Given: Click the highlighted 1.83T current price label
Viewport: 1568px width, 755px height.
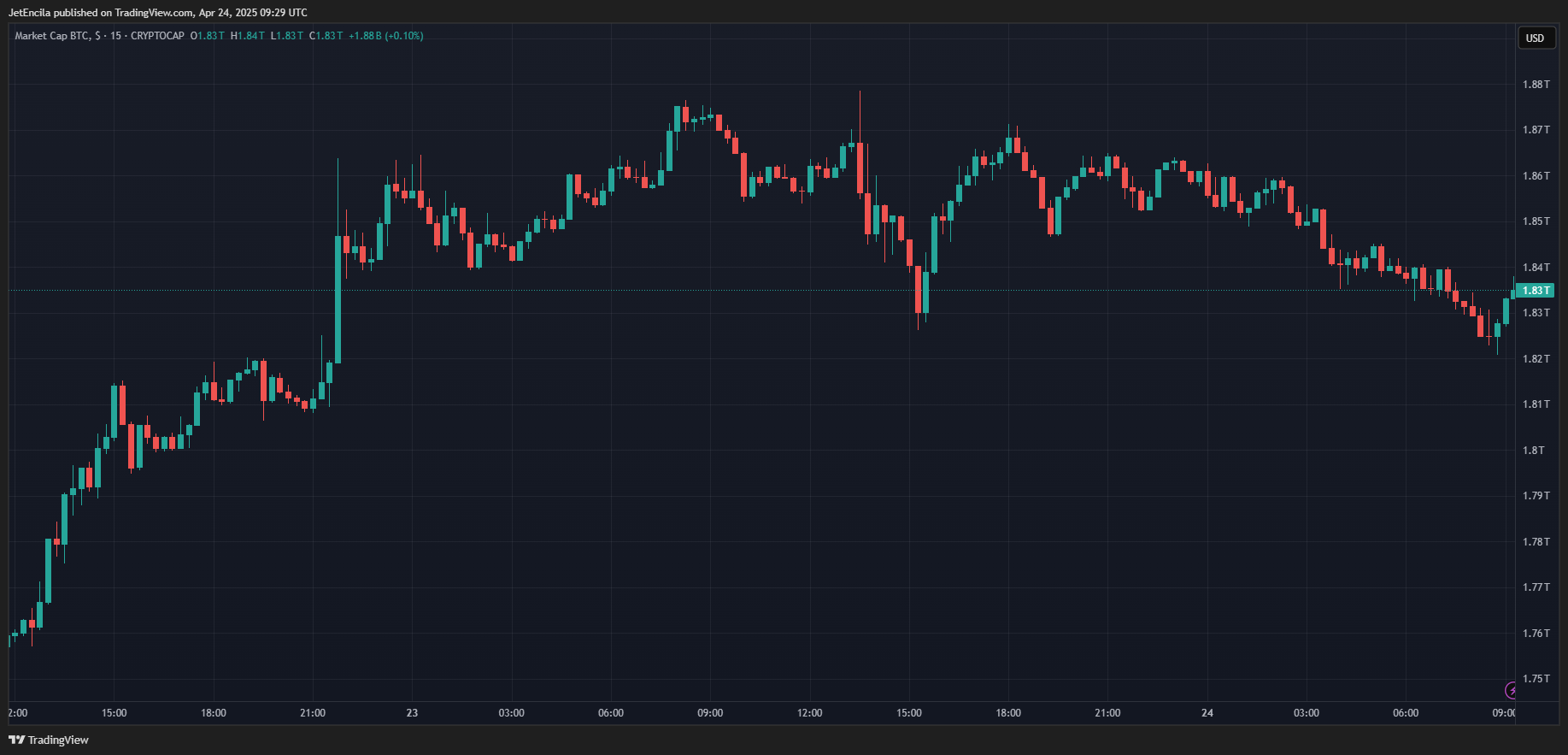Looking at the screenshot, I should [x=1536, y=291].
